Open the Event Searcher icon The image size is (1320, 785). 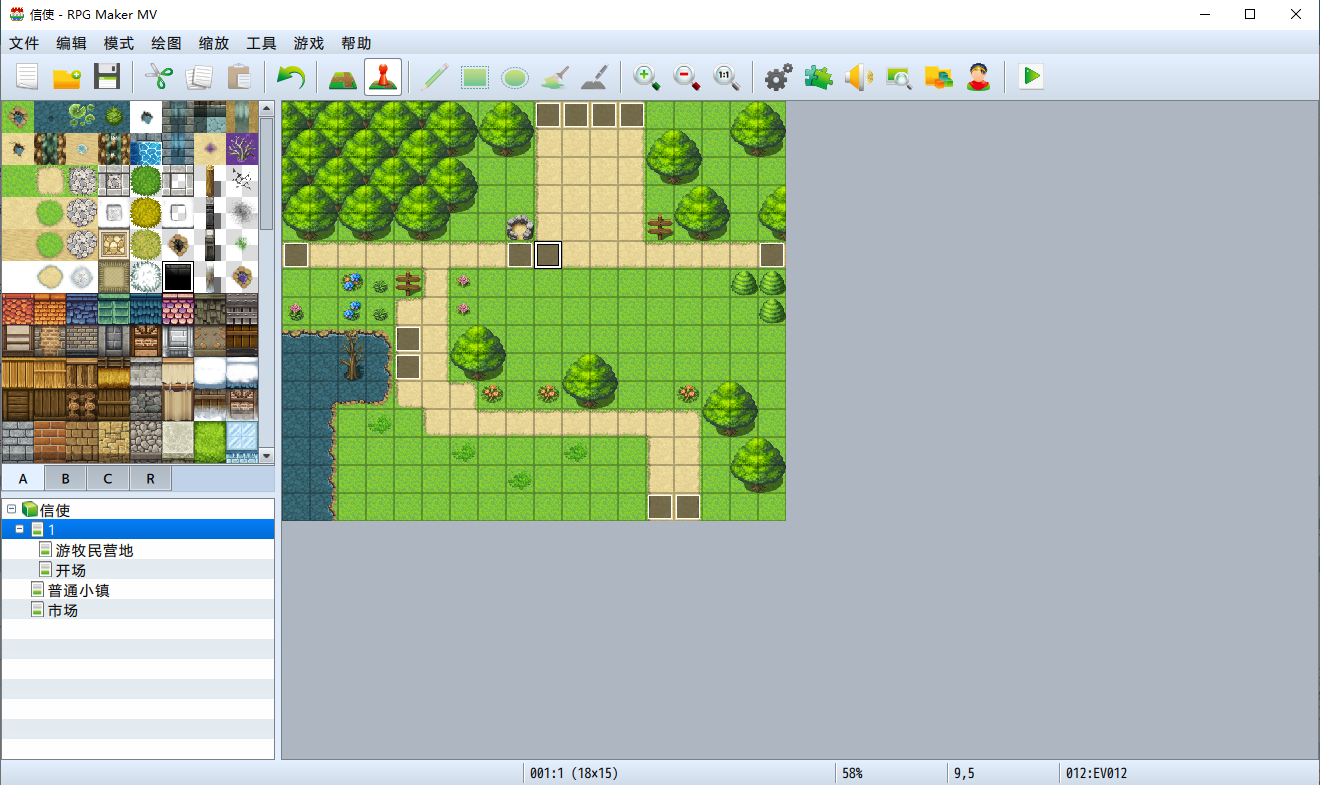point(899,77)
